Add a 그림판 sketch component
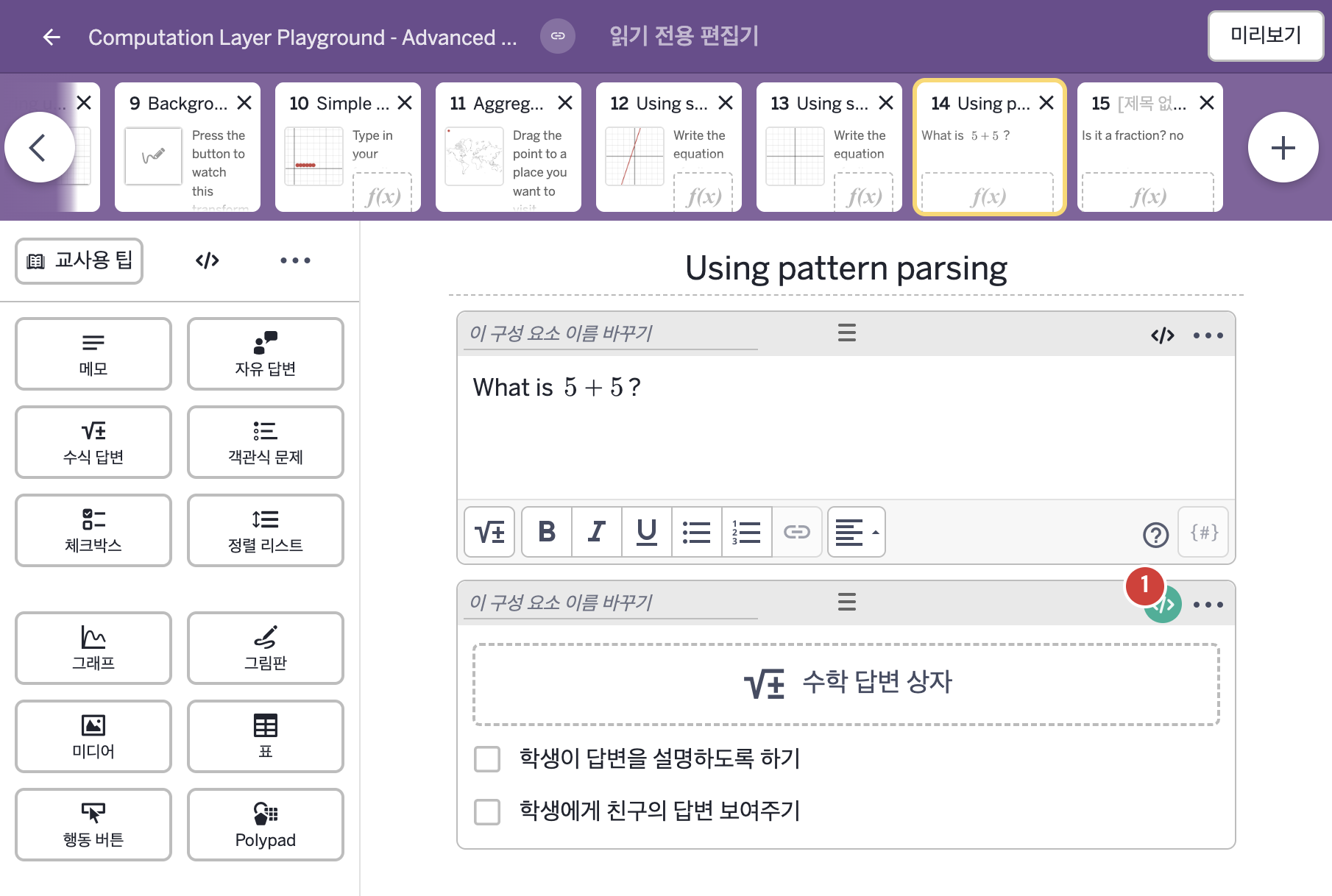1332x896 pixels. [x=266, y=648]
